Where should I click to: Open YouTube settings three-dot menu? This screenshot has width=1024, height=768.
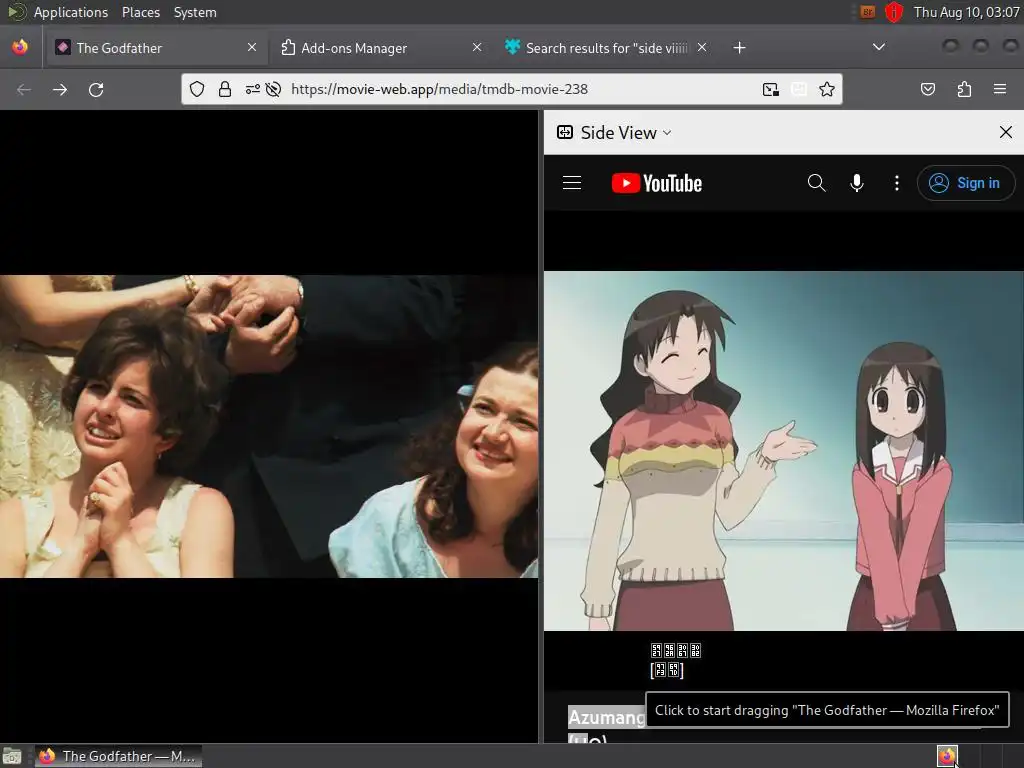pos(897,183)
